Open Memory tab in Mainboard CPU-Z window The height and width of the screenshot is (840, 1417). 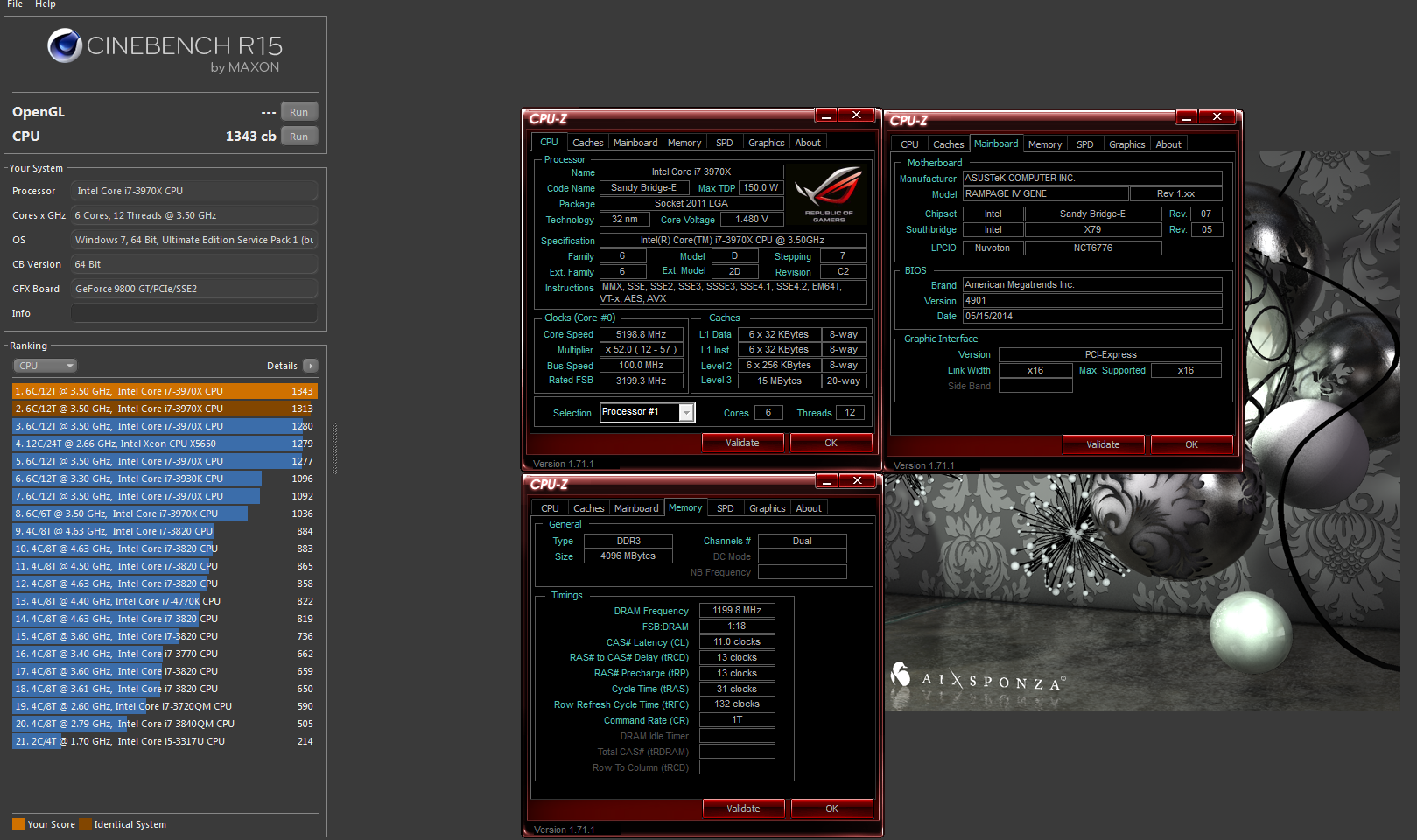(x=1045, y=144)
